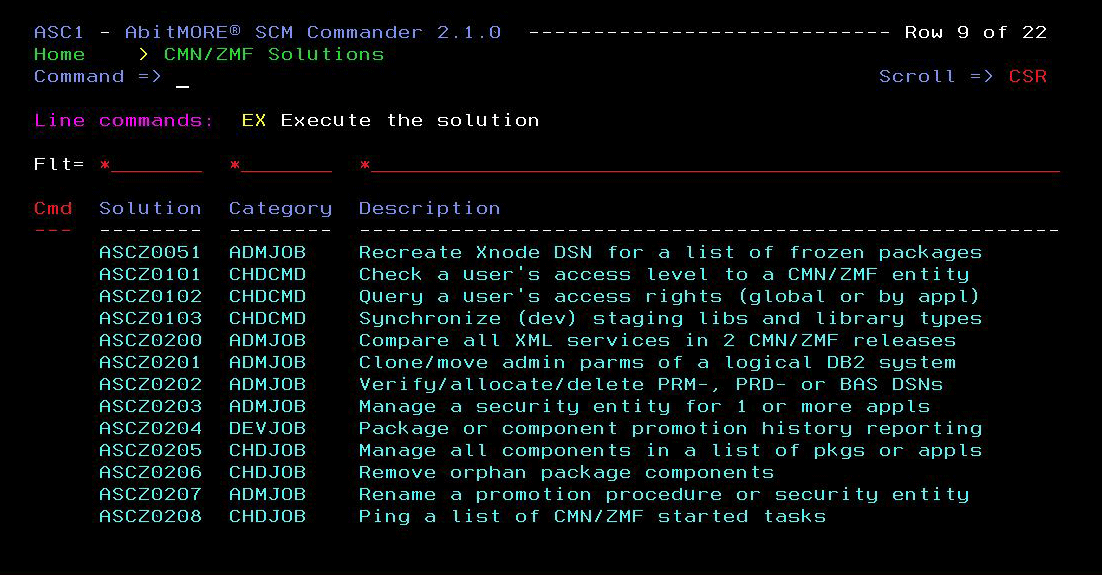Click 'Clone/move admin parms' description

coord(658,363)
